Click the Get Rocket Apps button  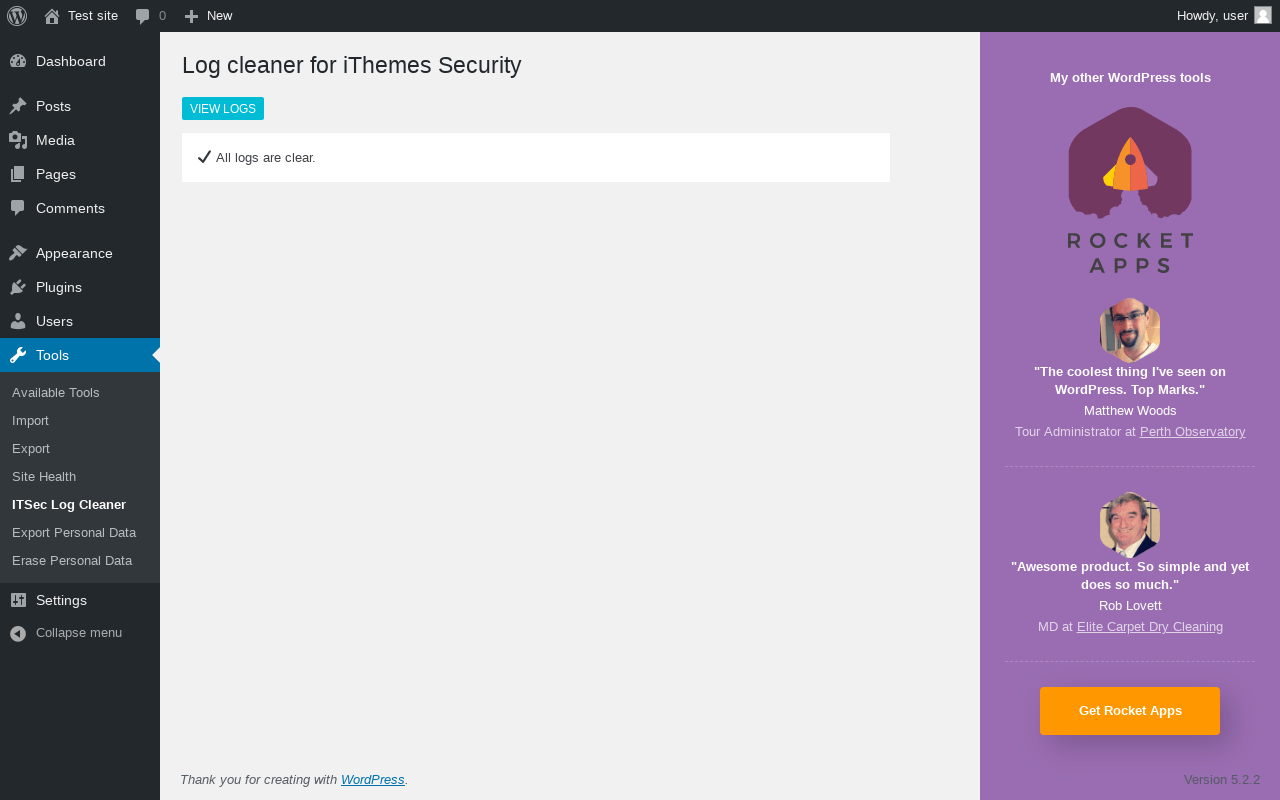point(1130,711)
